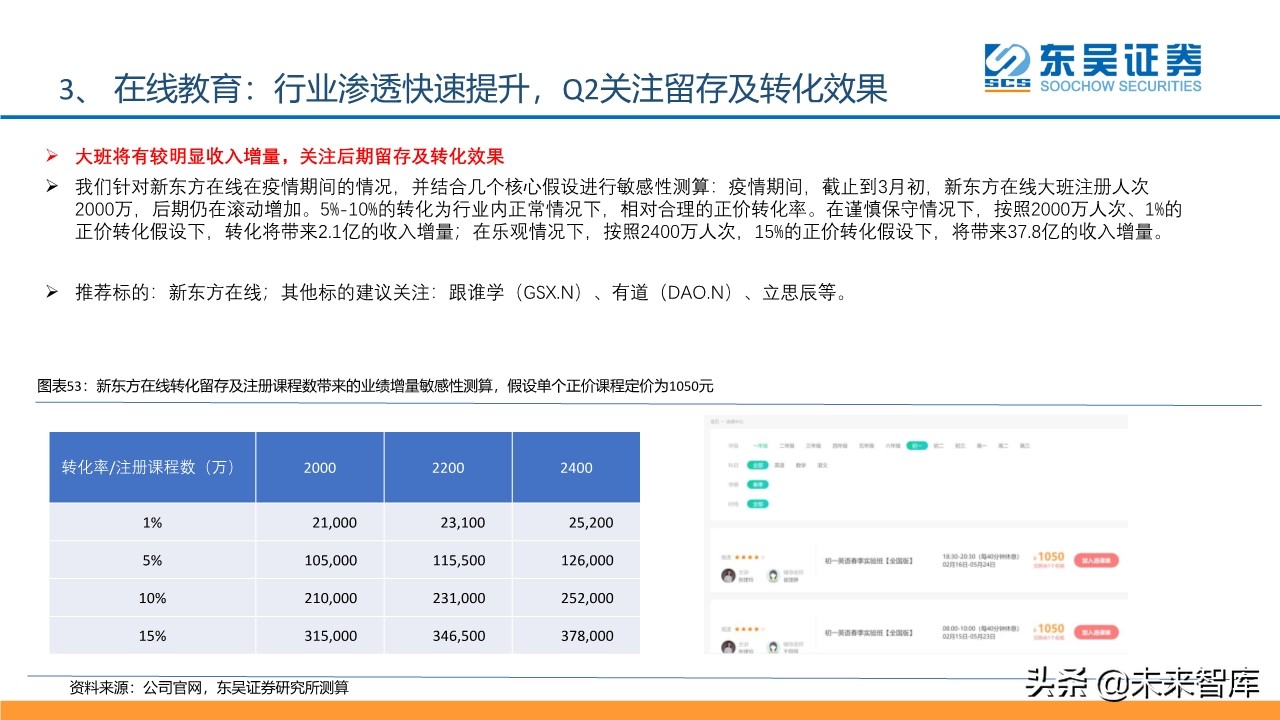Screen dimensions: 1280x720
Task: Click the bullet arrow before 大班将有较明显收入增量
Action: (x=53, y=157)
